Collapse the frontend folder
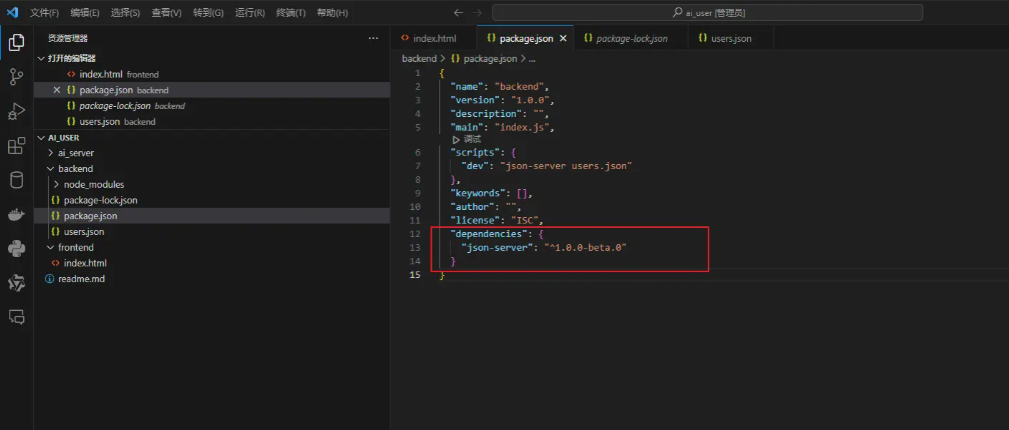This screenshot has height=430, width=1009. tap(75, 247)
